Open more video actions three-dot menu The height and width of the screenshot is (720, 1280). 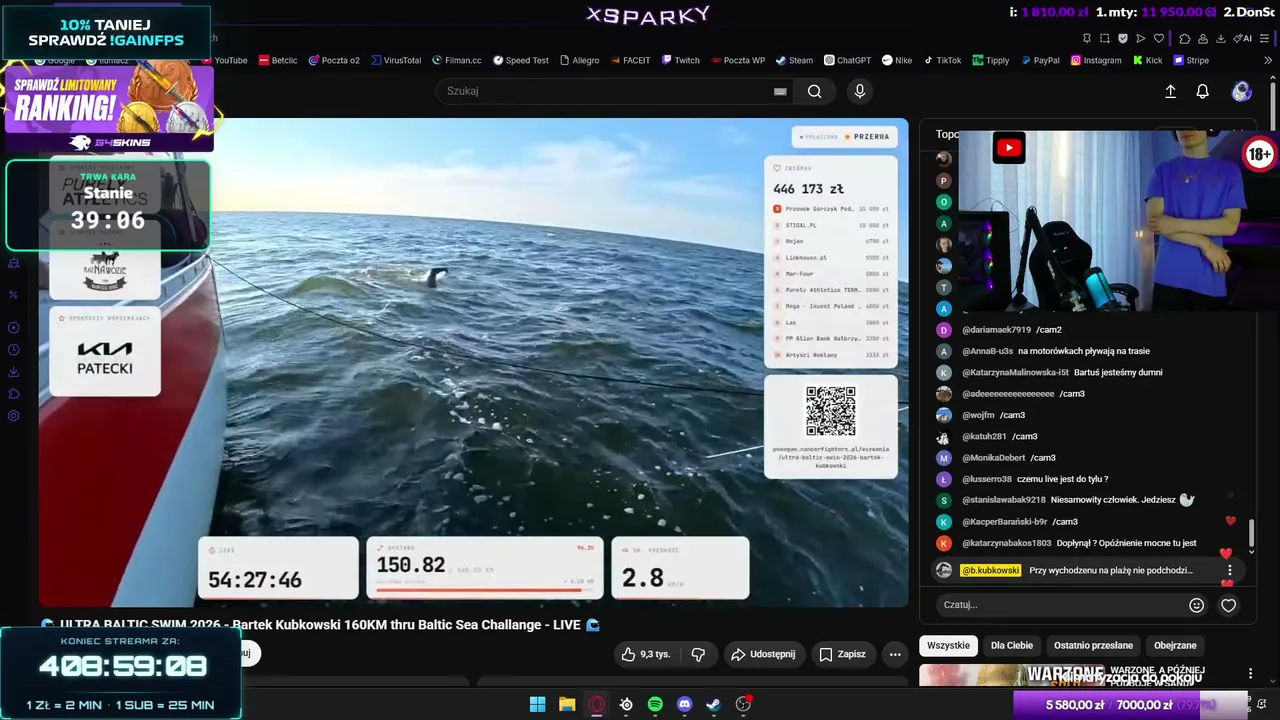pyautogui.click(x=895, y=654)
